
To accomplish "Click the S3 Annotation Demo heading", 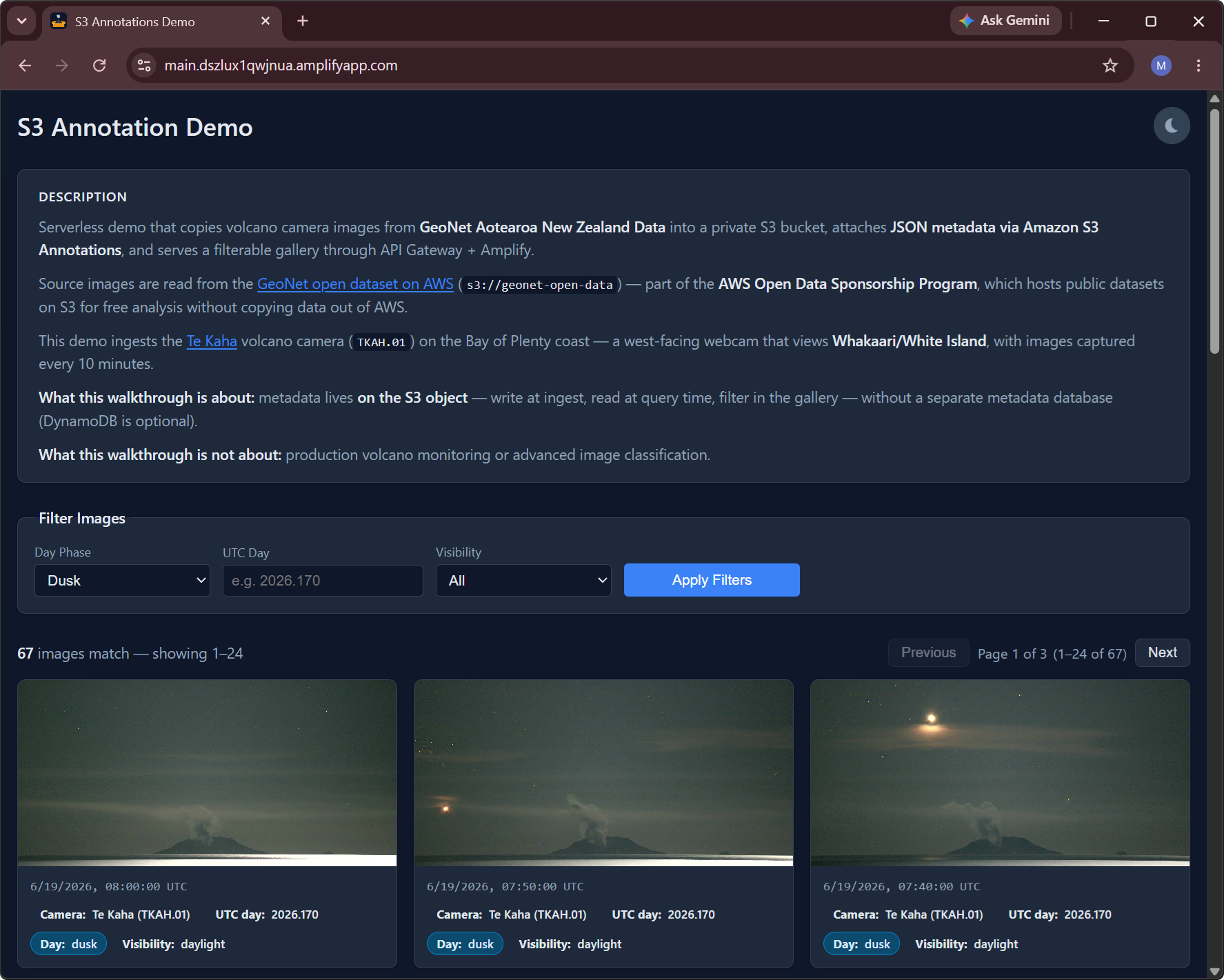I will pyautogui.click(x=135, y=128).
